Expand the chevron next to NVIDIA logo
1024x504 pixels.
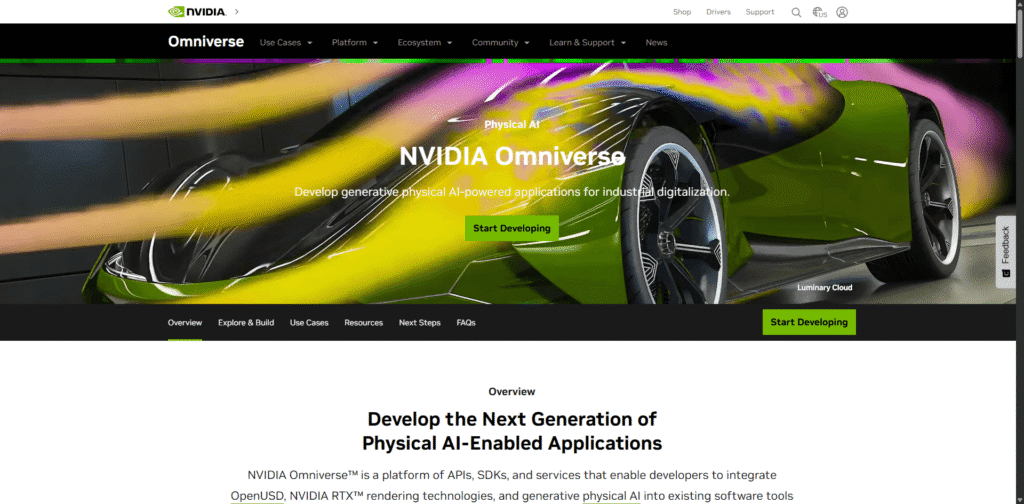pyautogui.click(x=236, y=12)
